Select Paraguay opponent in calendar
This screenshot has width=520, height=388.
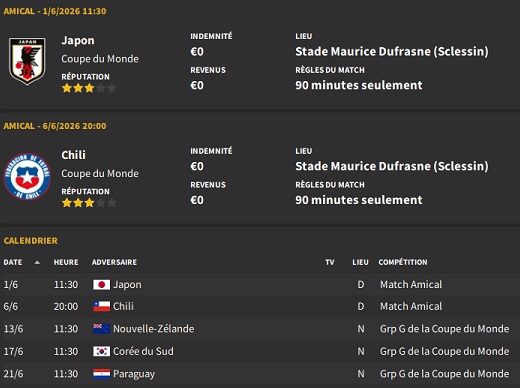pyautogui.click(x=134, y=374)
